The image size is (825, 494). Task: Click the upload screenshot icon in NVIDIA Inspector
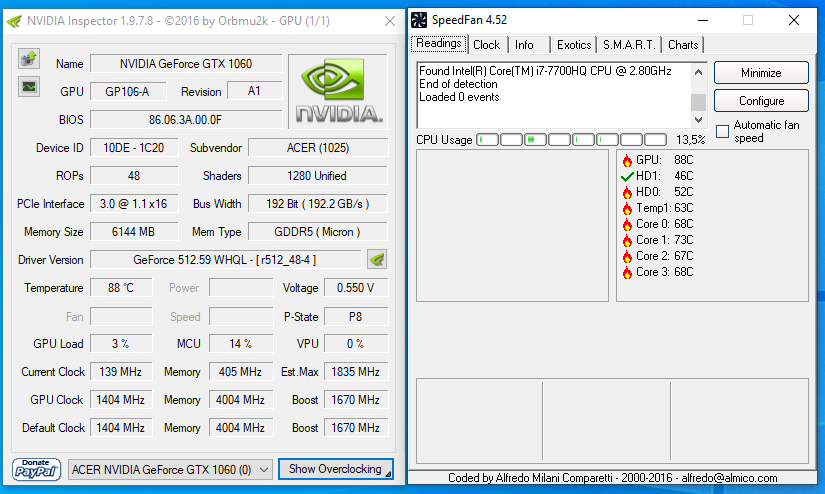[x=29, y=58]
